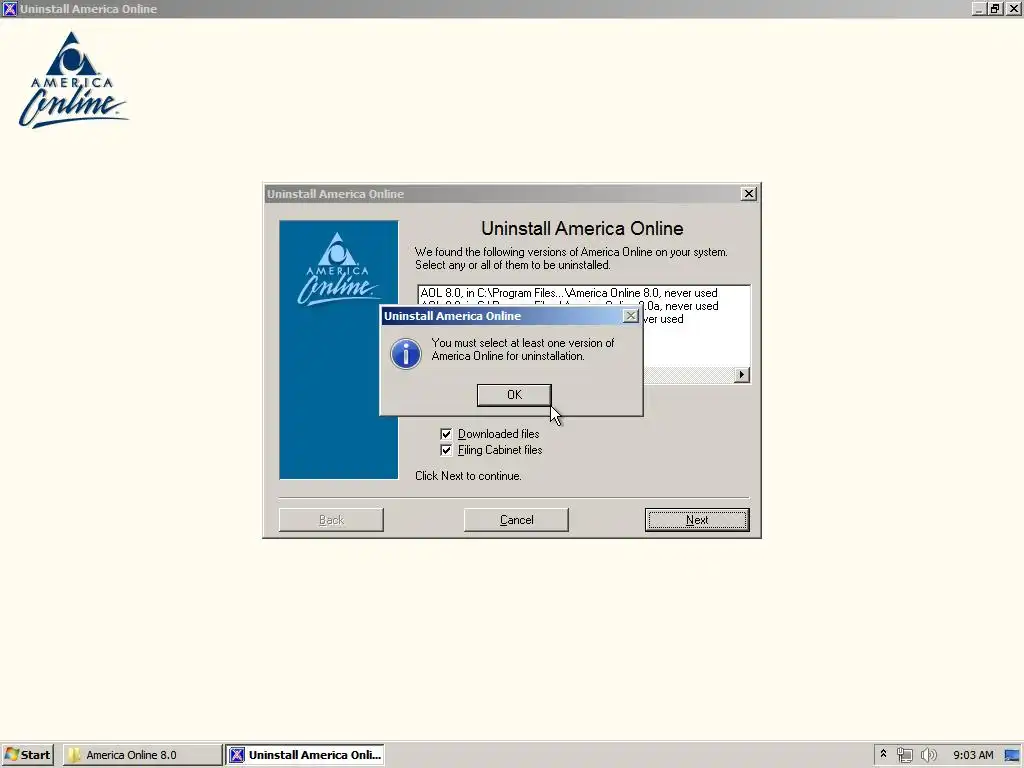
Task: Click 'Click Next to continue.' text
Action: 468,475
